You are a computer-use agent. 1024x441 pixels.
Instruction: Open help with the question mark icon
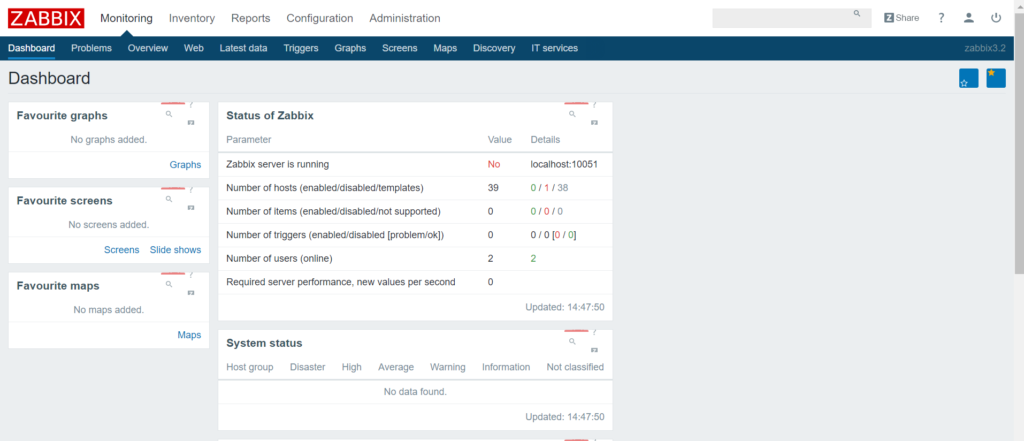tap(941, 18)
